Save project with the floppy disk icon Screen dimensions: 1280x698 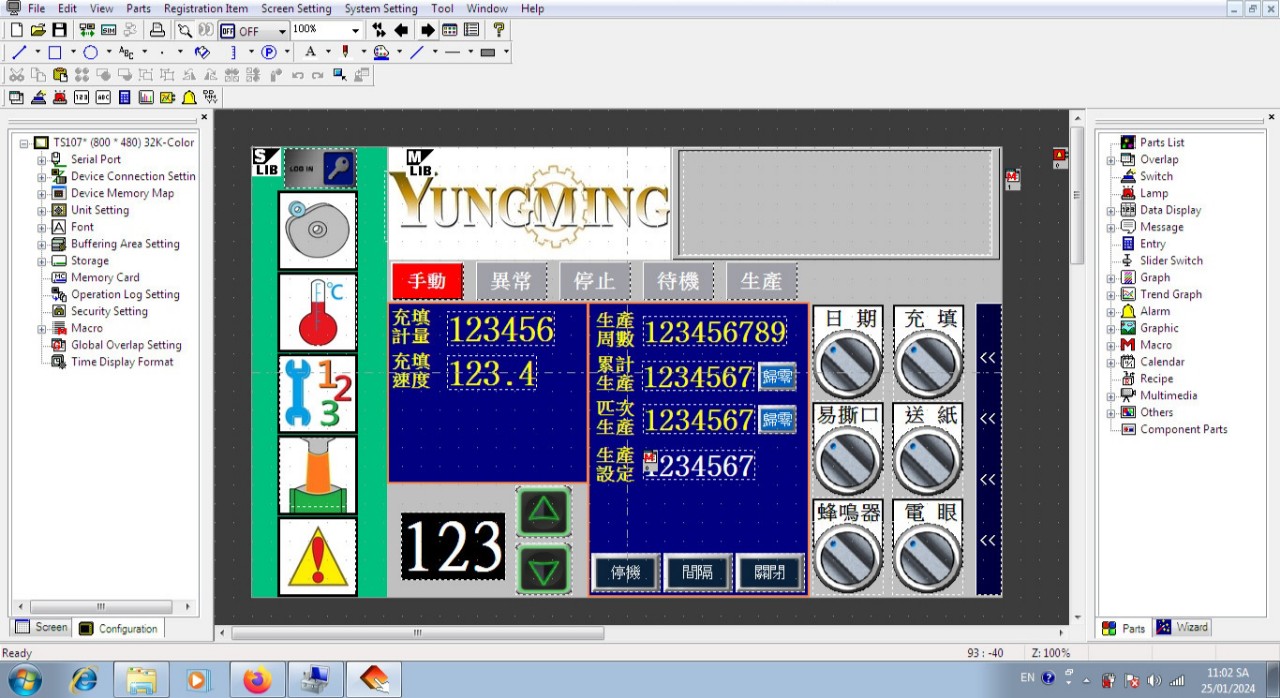click(59, 30)
